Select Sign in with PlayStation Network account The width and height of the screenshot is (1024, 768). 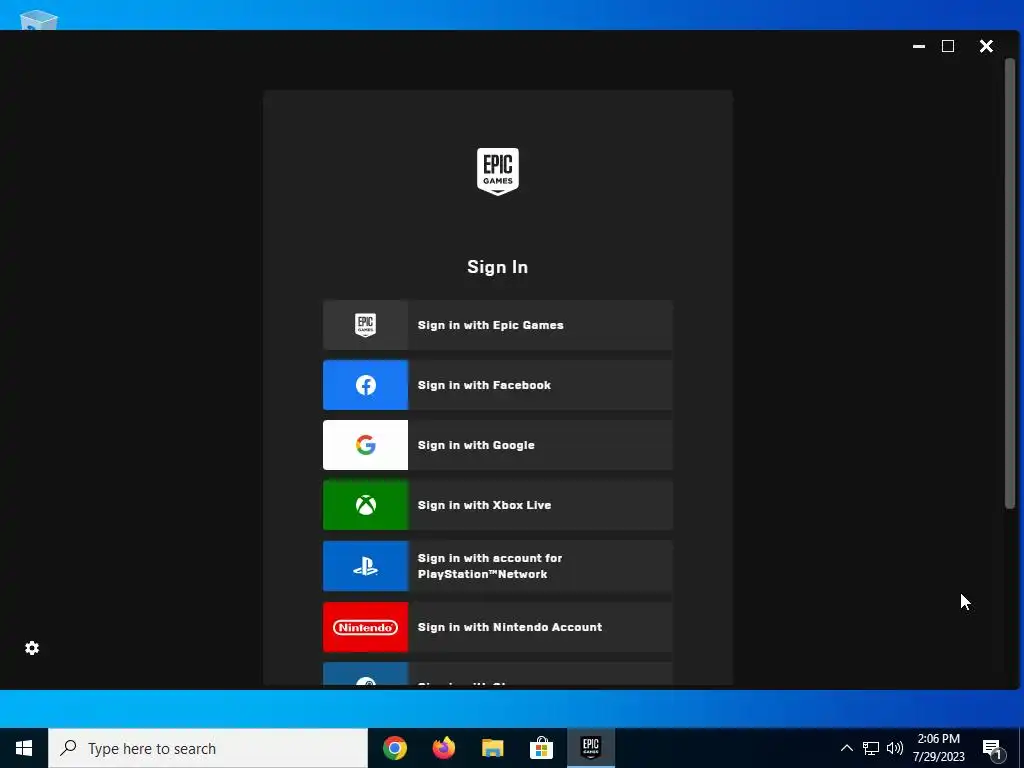(x=498, y=566)
